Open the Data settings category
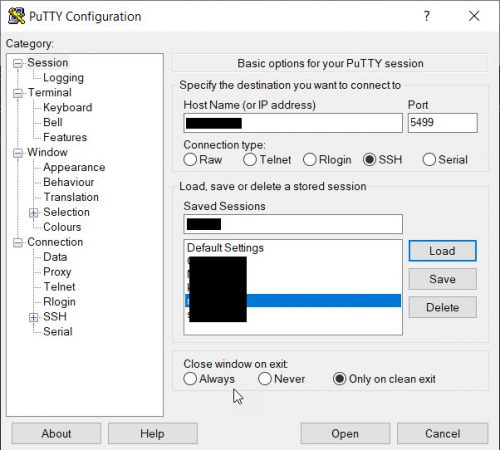The height and width of the screenshot is (450, 500). coord(55,257)
